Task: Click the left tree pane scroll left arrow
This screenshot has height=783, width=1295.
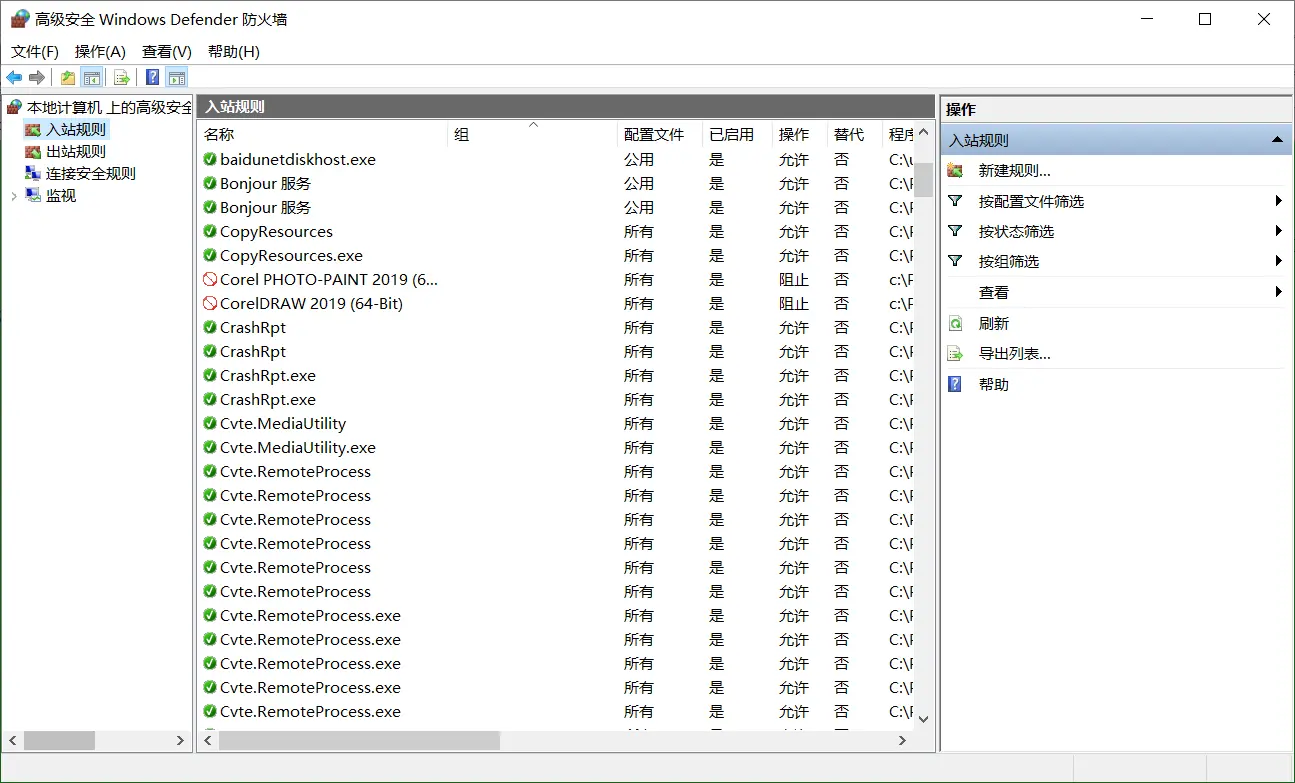Action: coord(12,741)
